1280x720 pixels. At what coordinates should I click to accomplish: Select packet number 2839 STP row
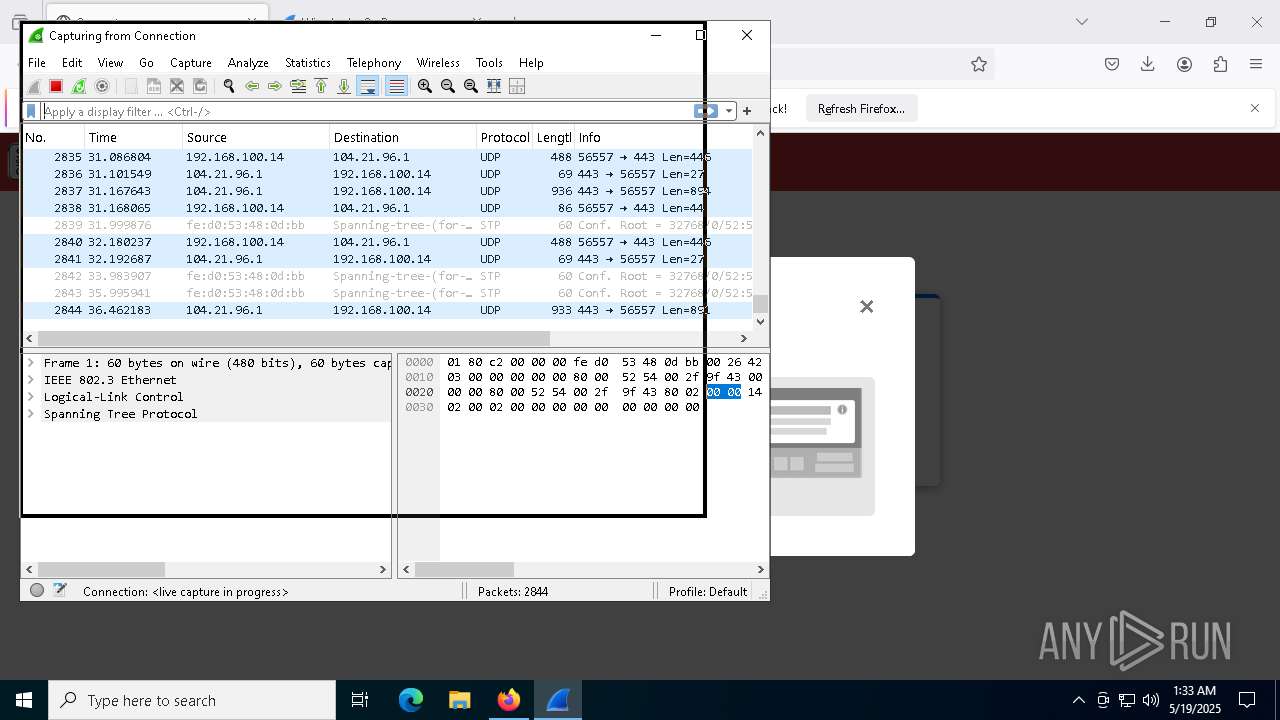[x=387, y=225]
